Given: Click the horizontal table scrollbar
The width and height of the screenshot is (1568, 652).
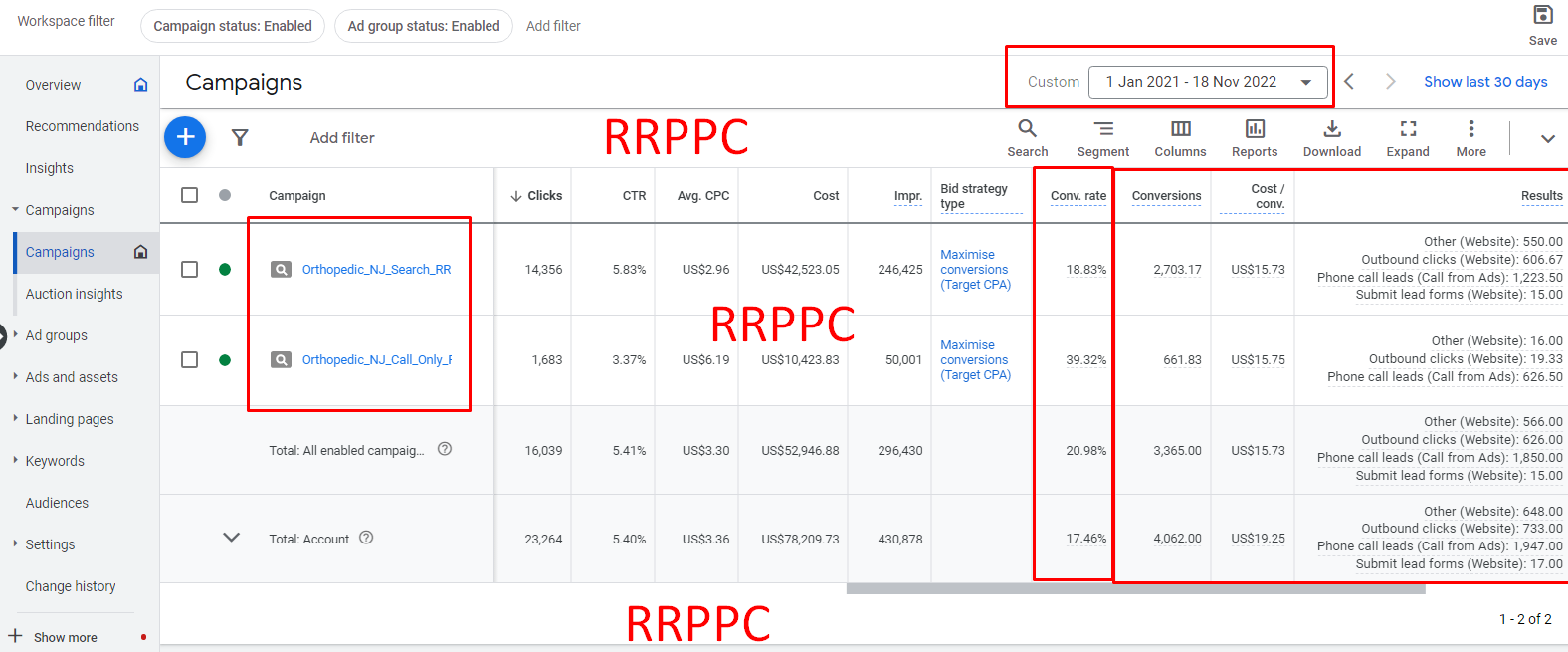Looking at the screenshot, I should pyautogui.click(x=1135, y=589).
